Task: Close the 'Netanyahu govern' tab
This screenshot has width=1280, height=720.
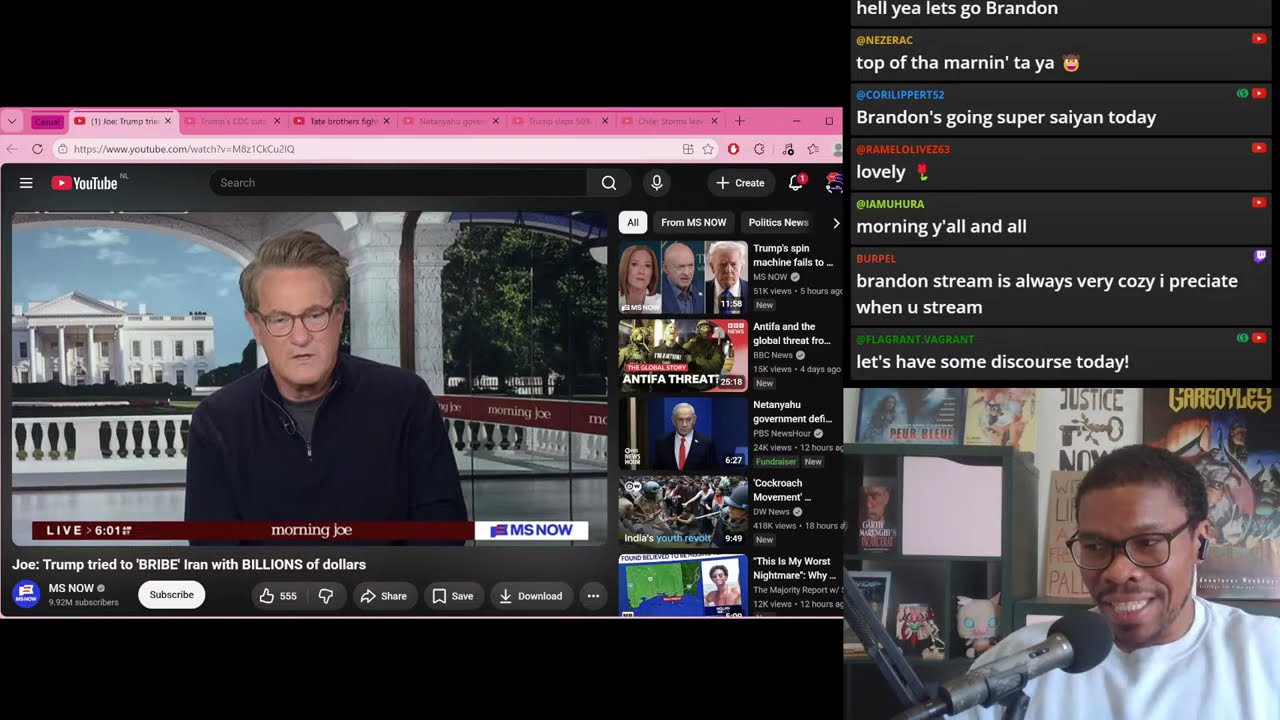Action: coord(496,121)
